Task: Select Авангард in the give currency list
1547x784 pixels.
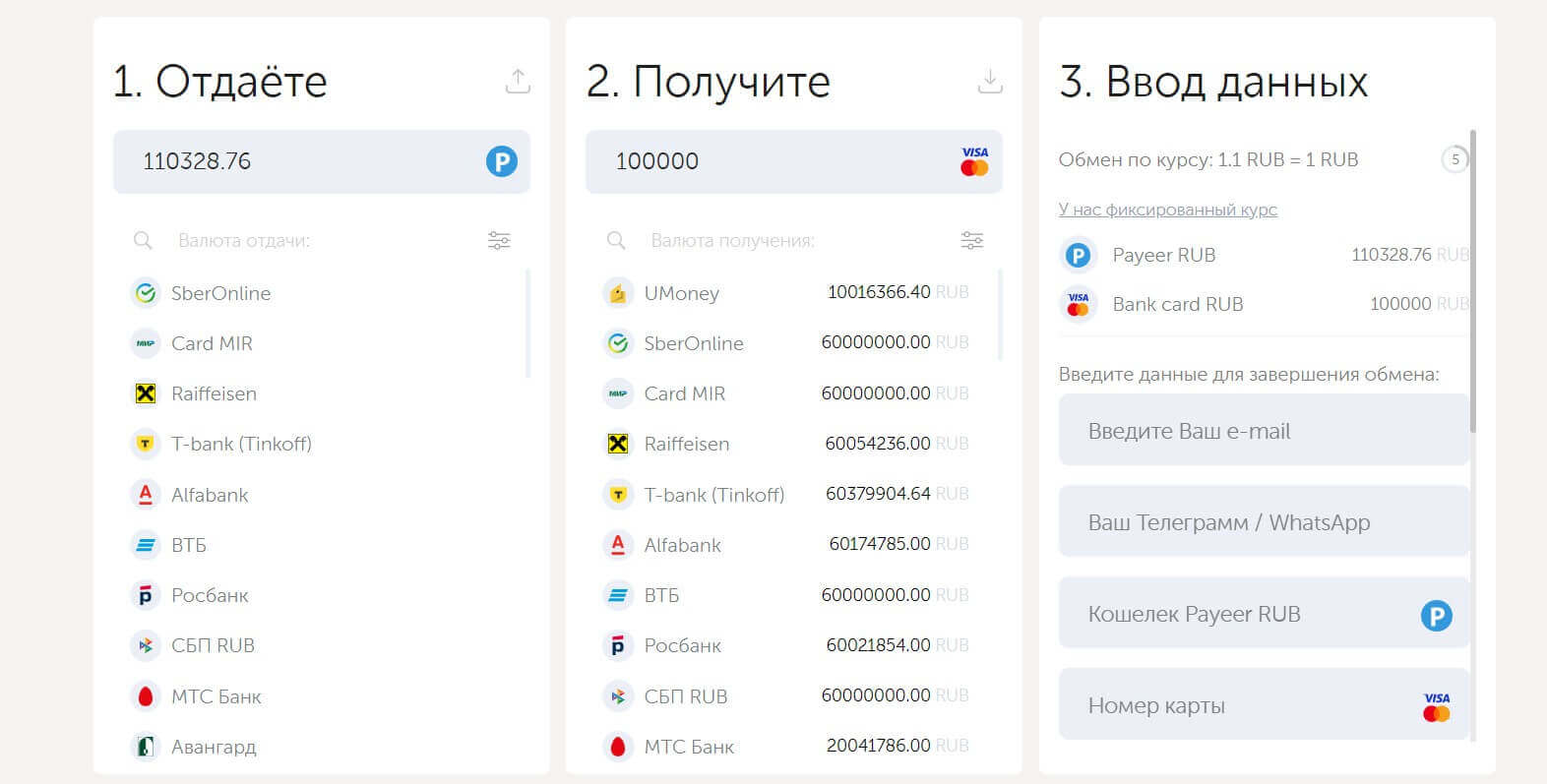Action: [x=214, y=747]
